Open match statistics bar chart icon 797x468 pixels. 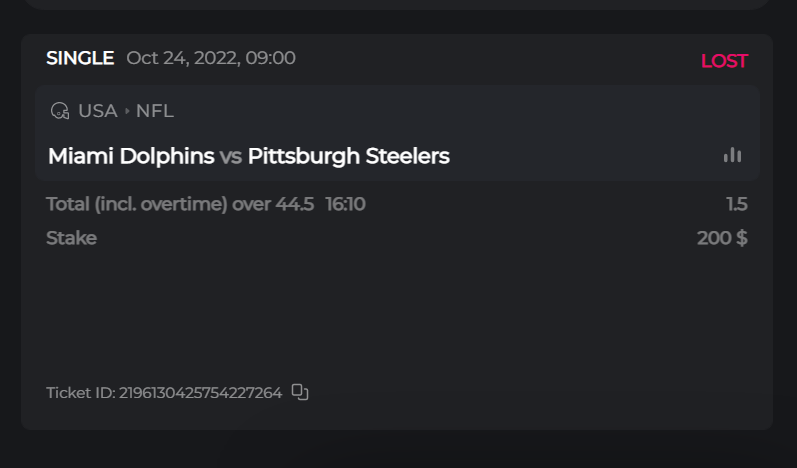coord(733,155)
